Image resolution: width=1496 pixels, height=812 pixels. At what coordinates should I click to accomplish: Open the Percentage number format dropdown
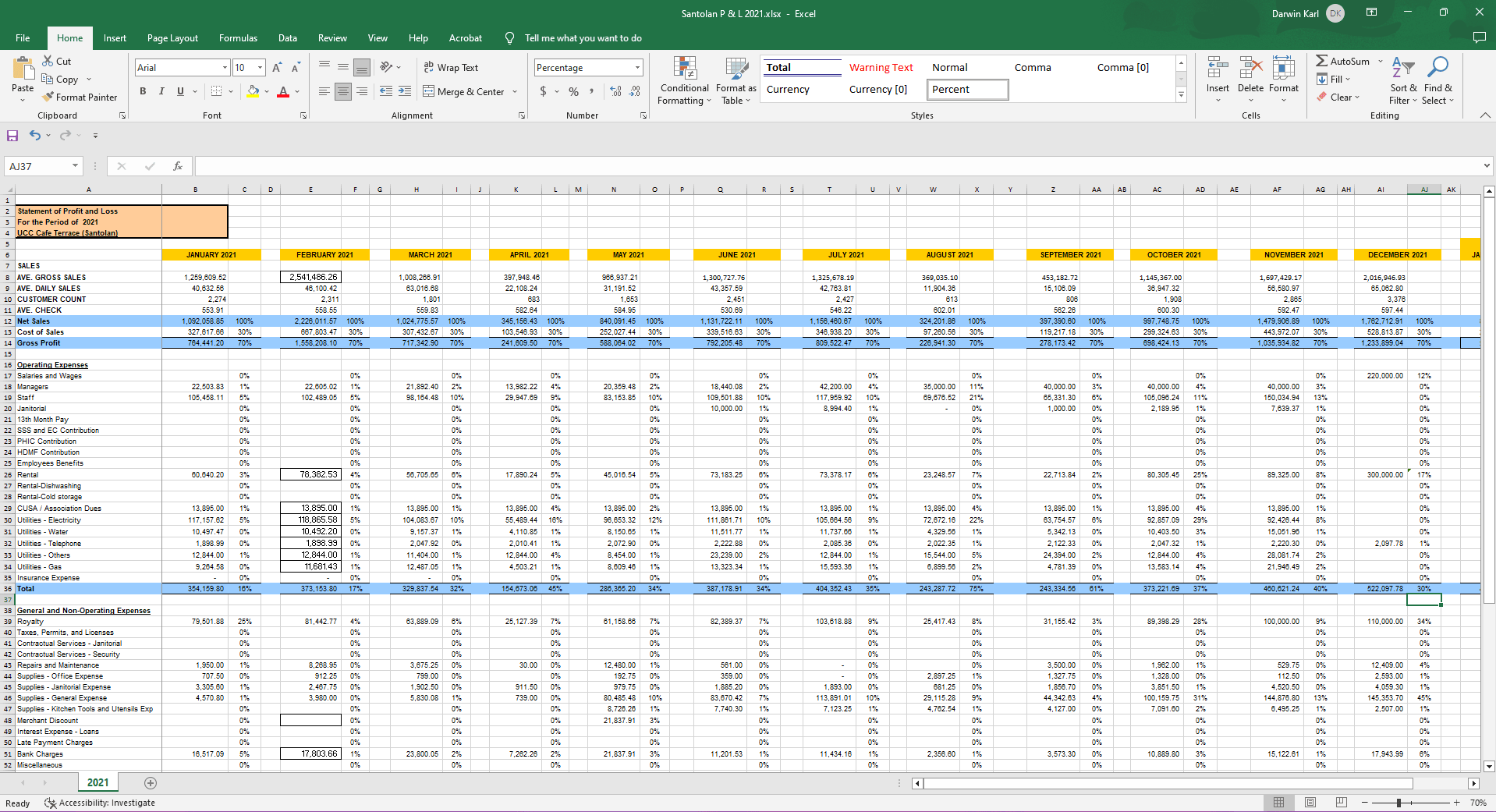pyautogui.click(x=637, y=68)
